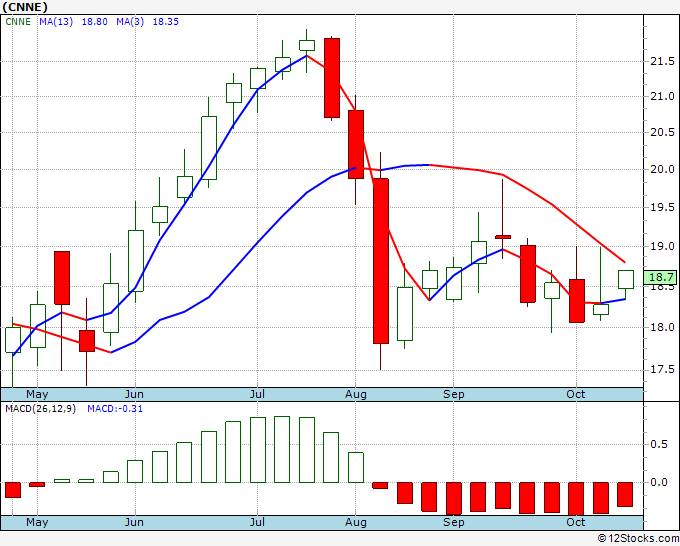Click the 21.5 price axis label
The height and width of the screenshot is (546, 680).
[662, 62]
